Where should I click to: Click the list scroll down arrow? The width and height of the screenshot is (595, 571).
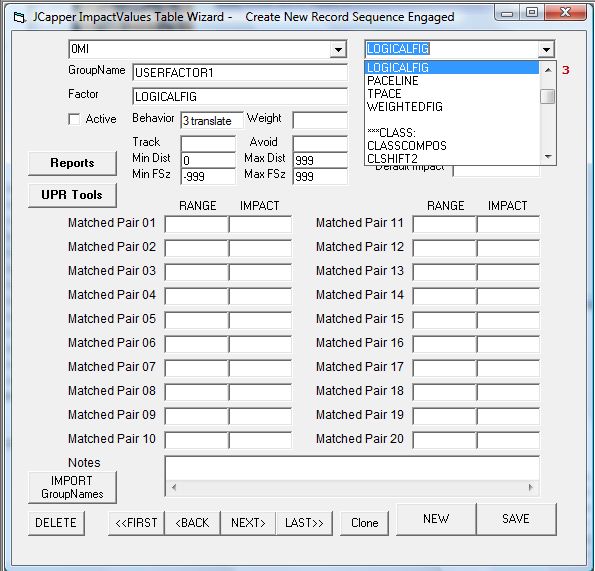pyautogui.click(x=548, y=156)
